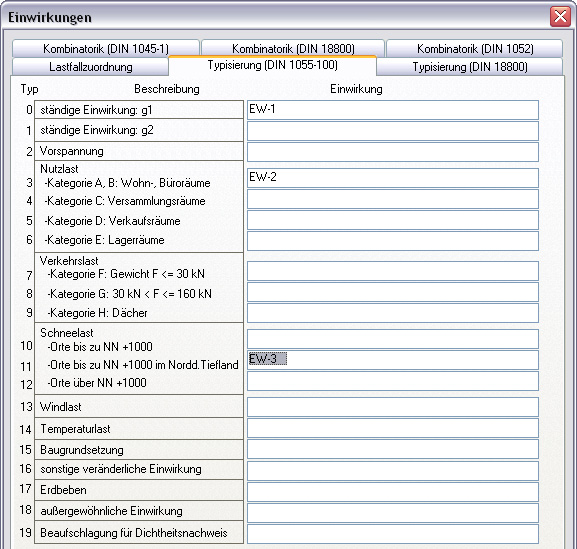Image resolution: width=577 pixels, height=549 pixels.
Task: Click the 'Baugrundsetzung' description cell
Action: point(139,450)
